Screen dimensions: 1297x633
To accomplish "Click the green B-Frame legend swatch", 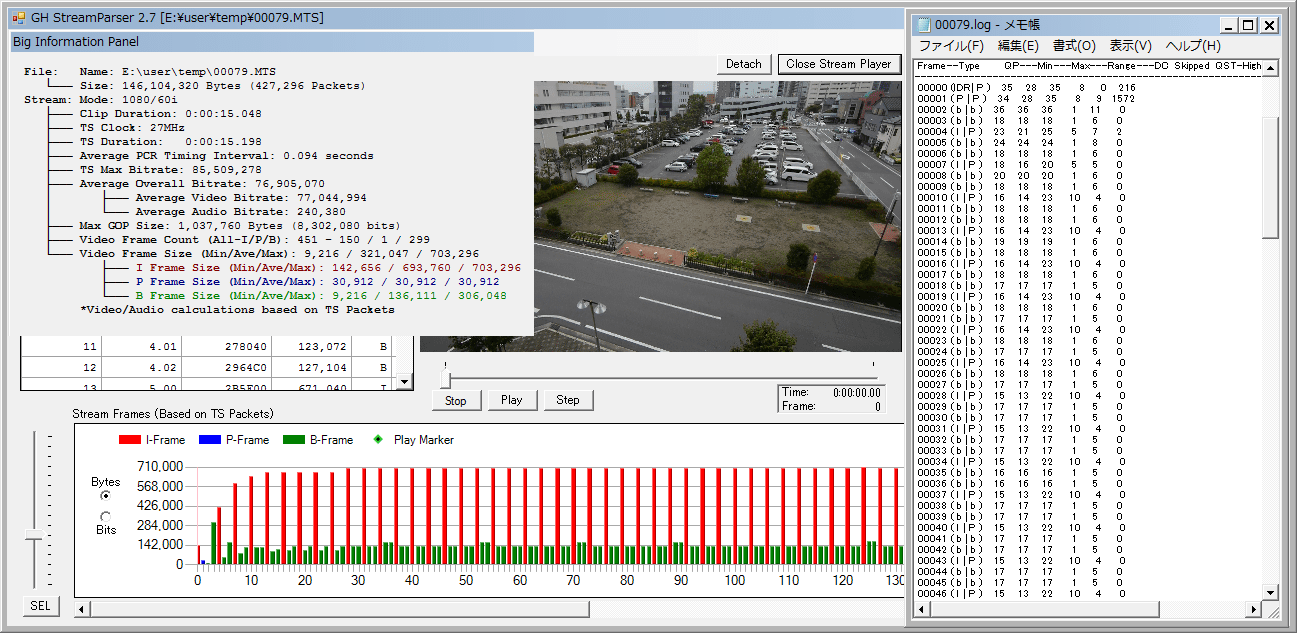I will pyautogui.click(x=292, y=440).
